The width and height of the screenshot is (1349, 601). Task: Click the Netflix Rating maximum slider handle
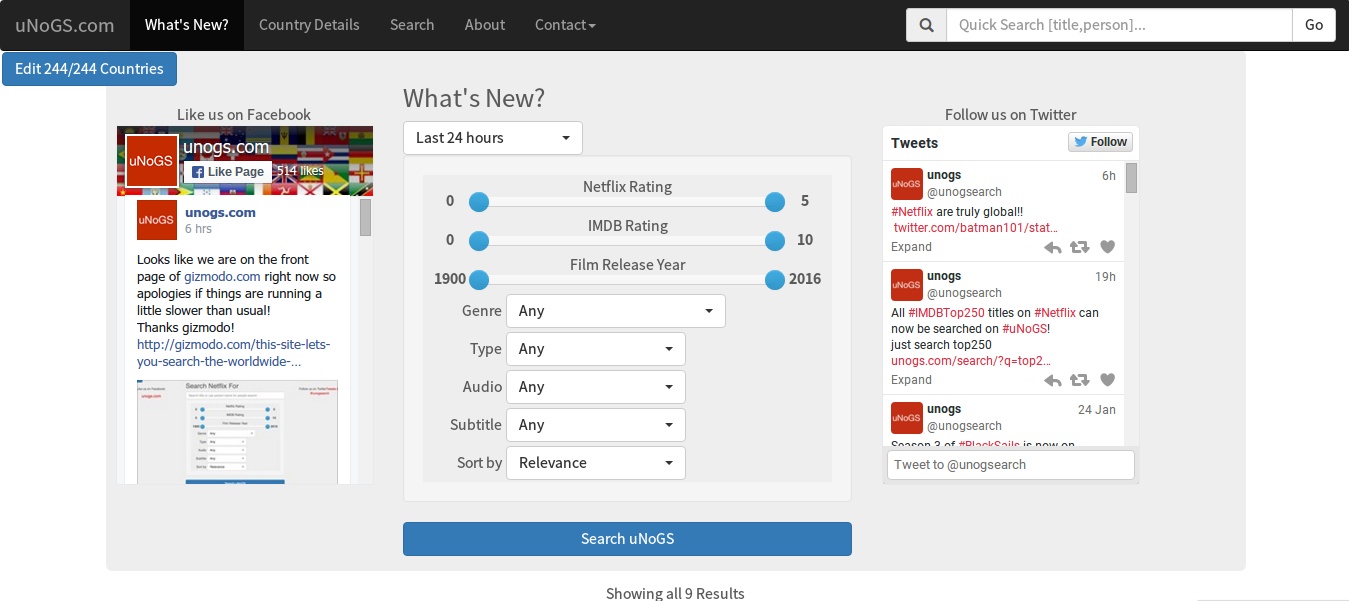pos(774,202)
